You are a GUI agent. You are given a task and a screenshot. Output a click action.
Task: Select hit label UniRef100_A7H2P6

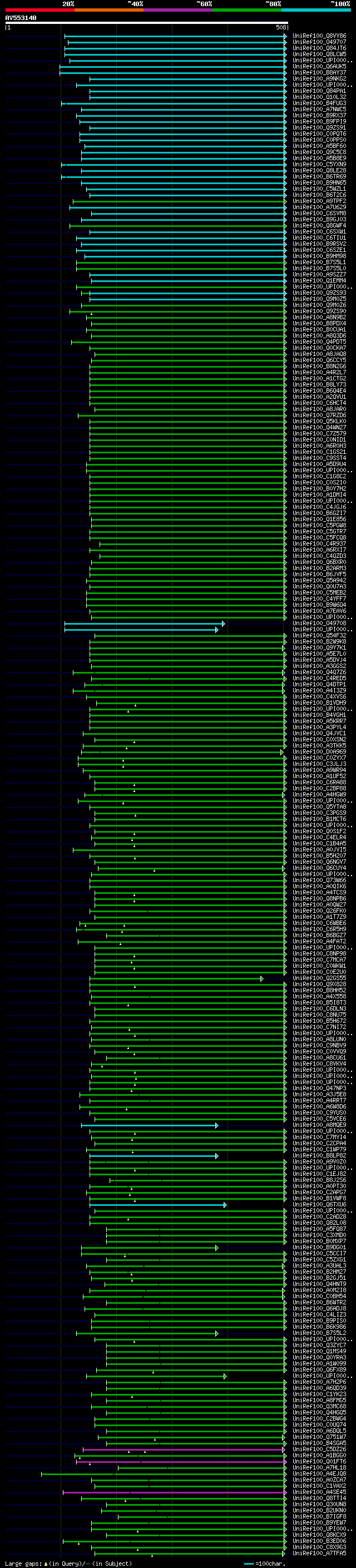point(319,1382)
